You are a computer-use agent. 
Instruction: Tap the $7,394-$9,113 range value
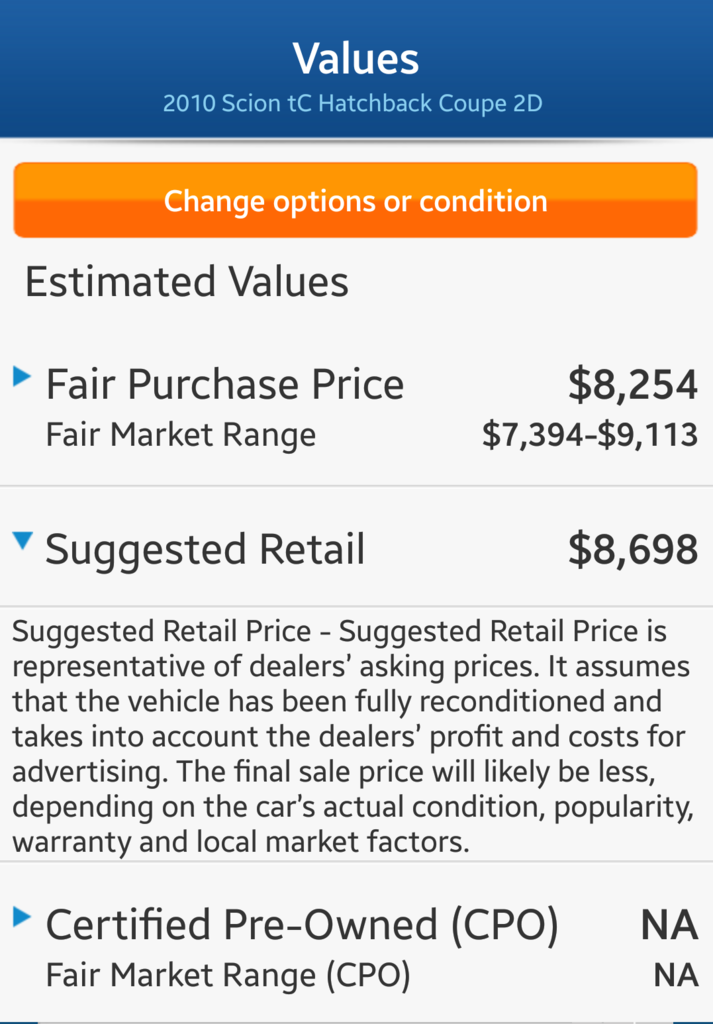590,436
